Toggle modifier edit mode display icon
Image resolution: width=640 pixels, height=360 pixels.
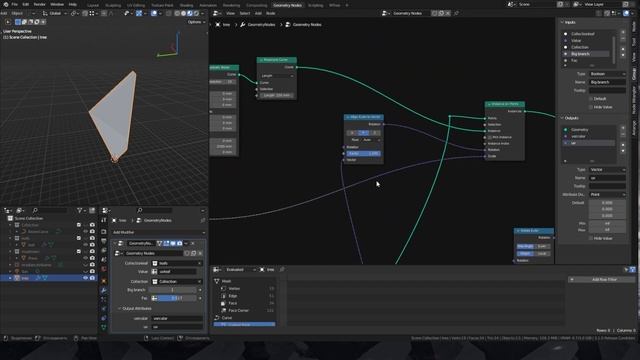point(166,243)
